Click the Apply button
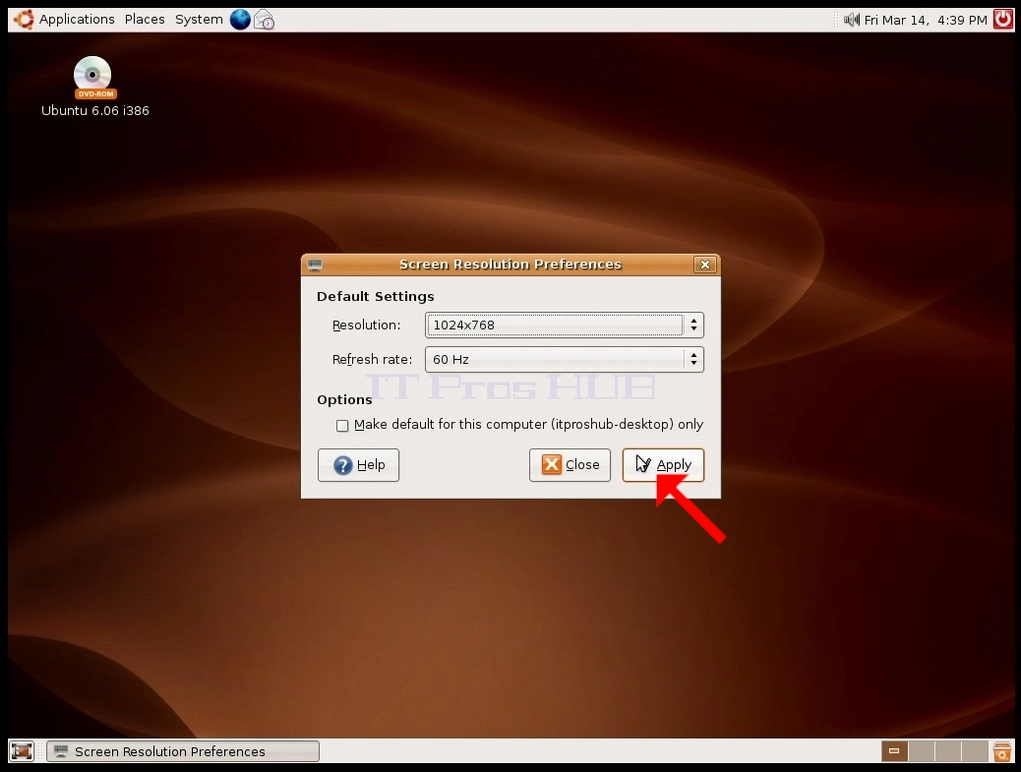1021x772 pixels. click(x=663, y=465)
